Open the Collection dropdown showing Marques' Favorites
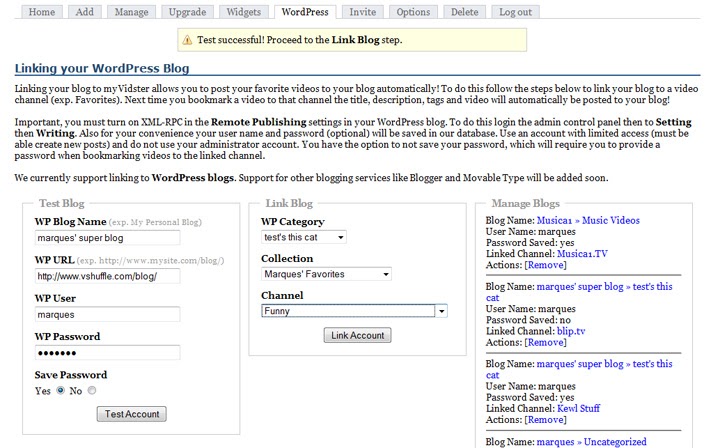720x448 pixels. (326, 274)
